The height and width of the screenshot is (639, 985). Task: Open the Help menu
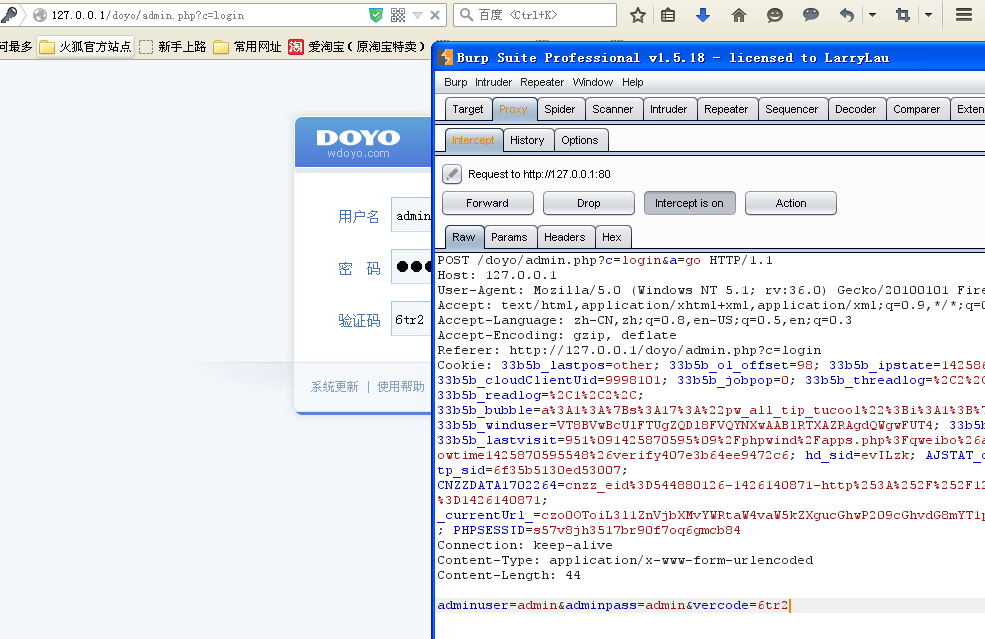(x=633, y=82)
